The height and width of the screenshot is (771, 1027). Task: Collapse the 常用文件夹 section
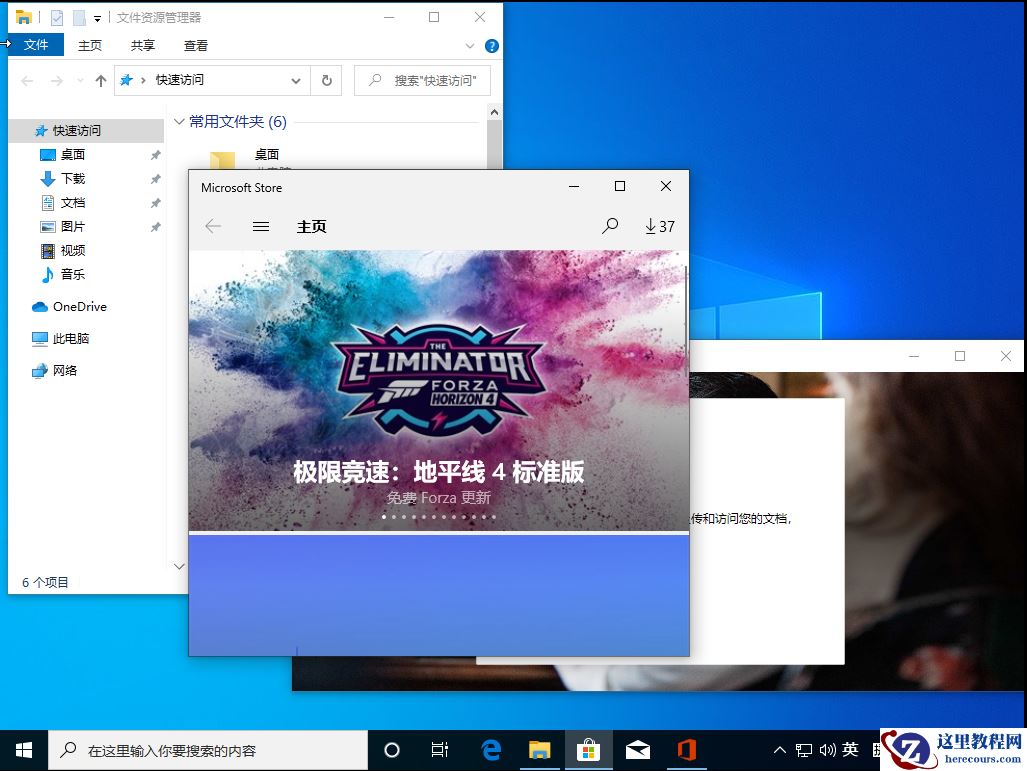coord(178,121)
